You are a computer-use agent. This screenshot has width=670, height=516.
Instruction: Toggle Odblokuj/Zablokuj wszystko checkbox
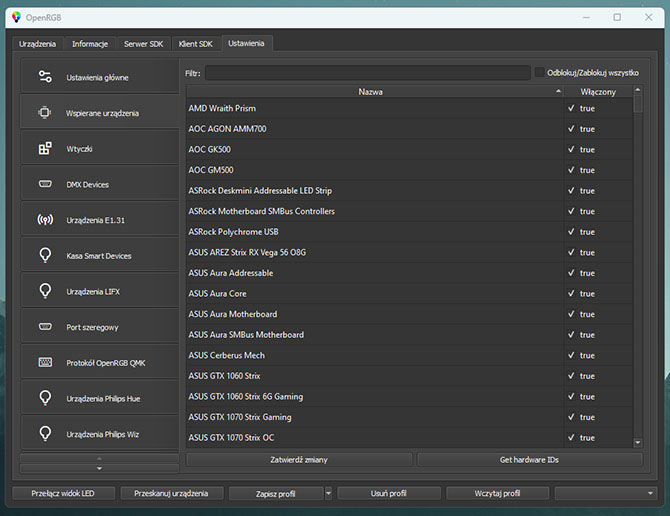coord(540,72)
